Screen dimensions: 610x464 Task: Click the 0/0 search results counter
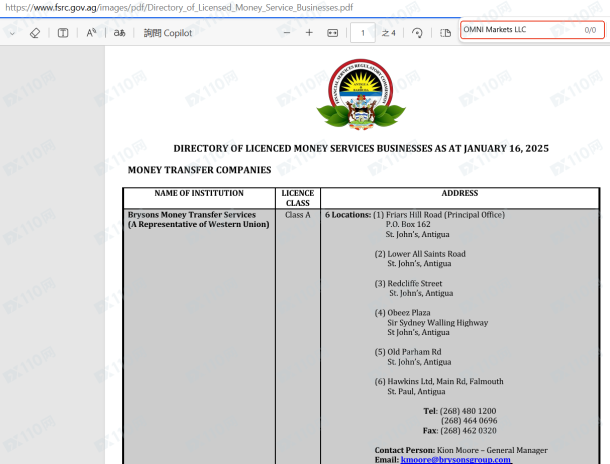(x=590, y=30)
